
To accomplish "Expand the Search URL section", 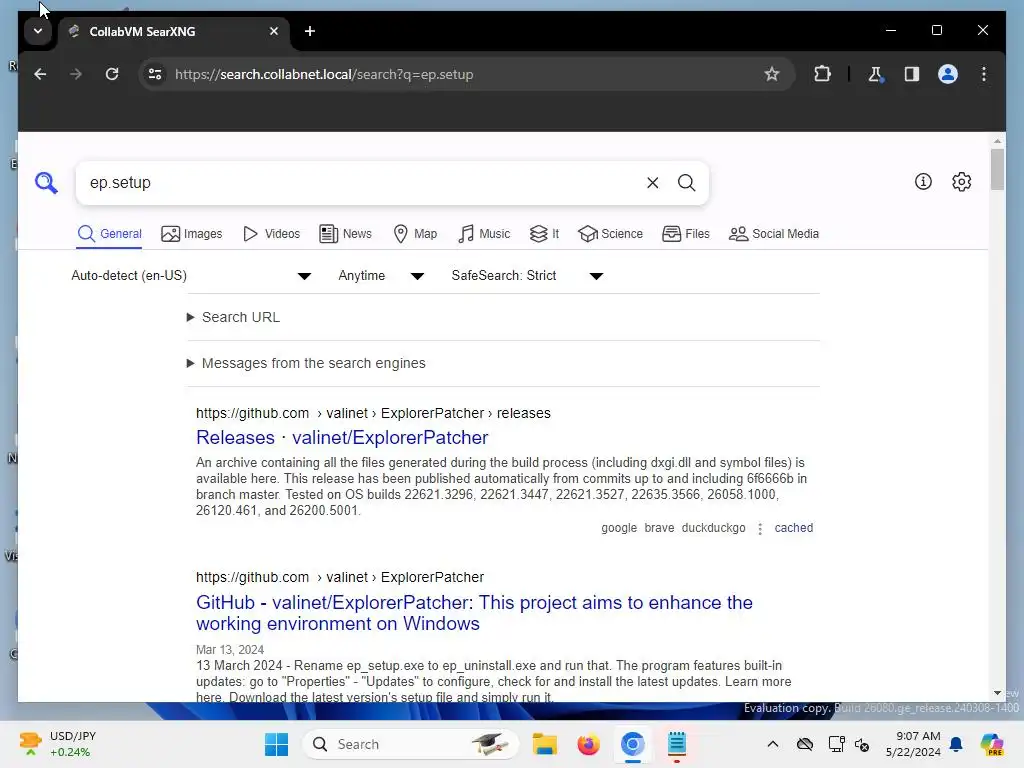I will tap(234, 317).
